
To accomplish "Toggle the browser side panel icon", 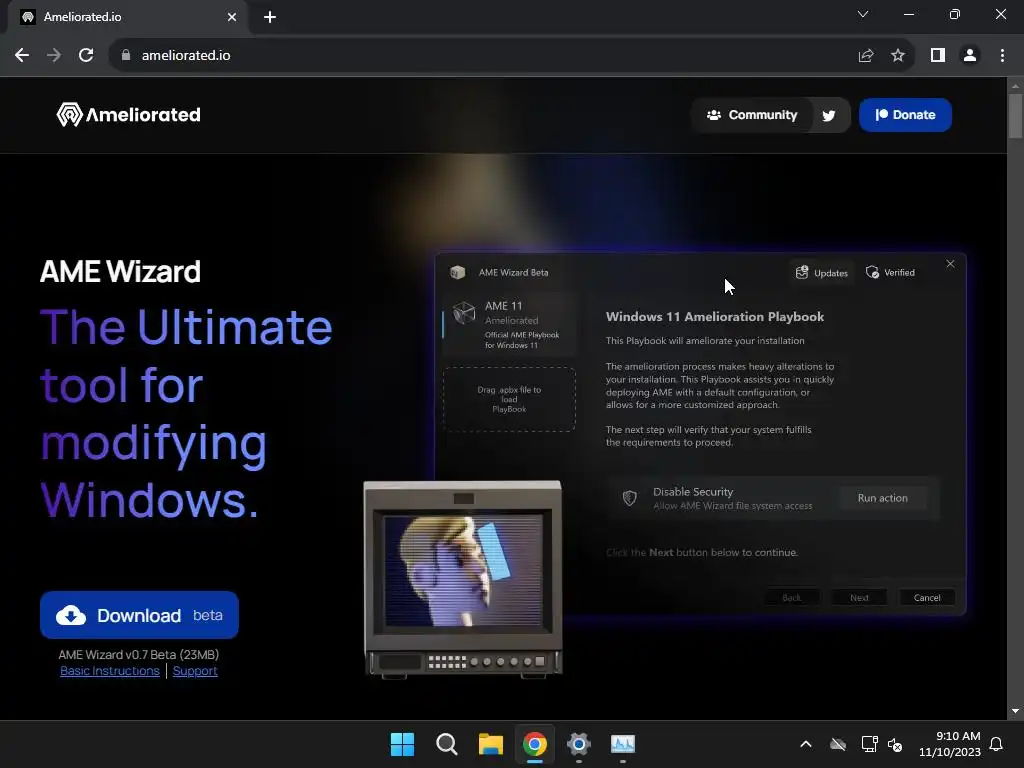I will tap(938, 56).
